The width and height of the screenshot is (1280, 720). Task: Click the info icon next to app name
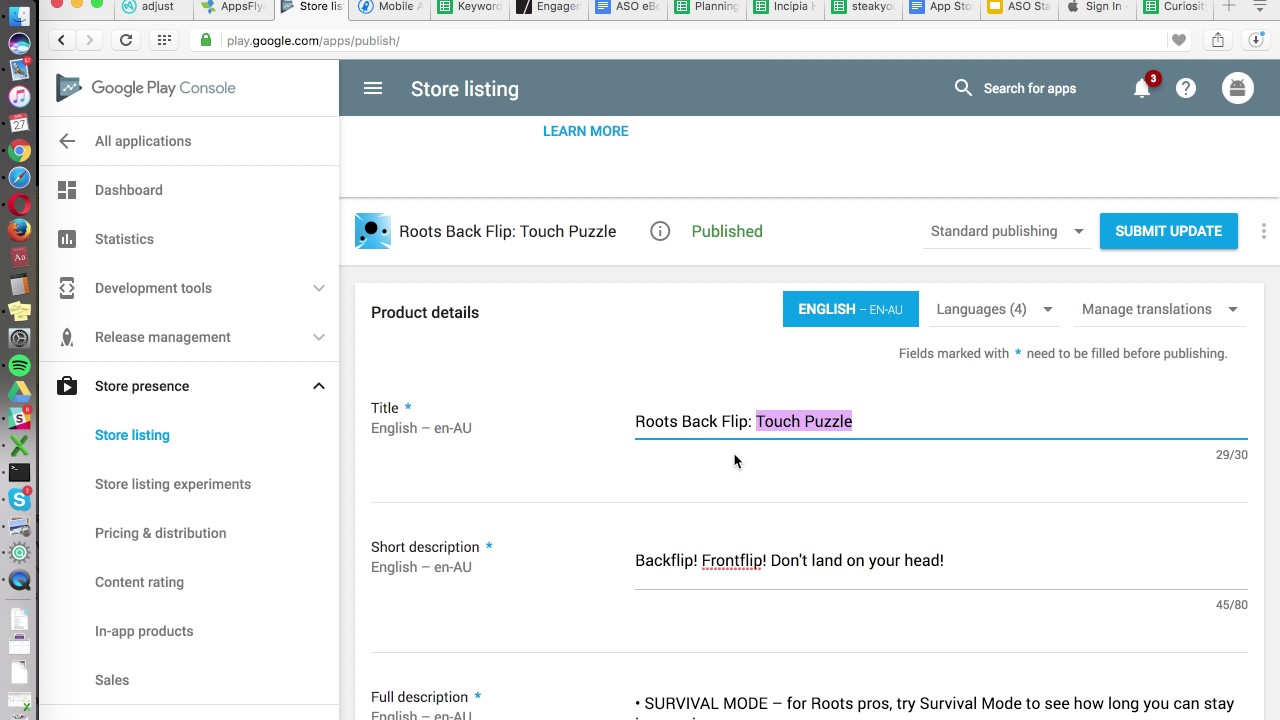coord(660,231)
